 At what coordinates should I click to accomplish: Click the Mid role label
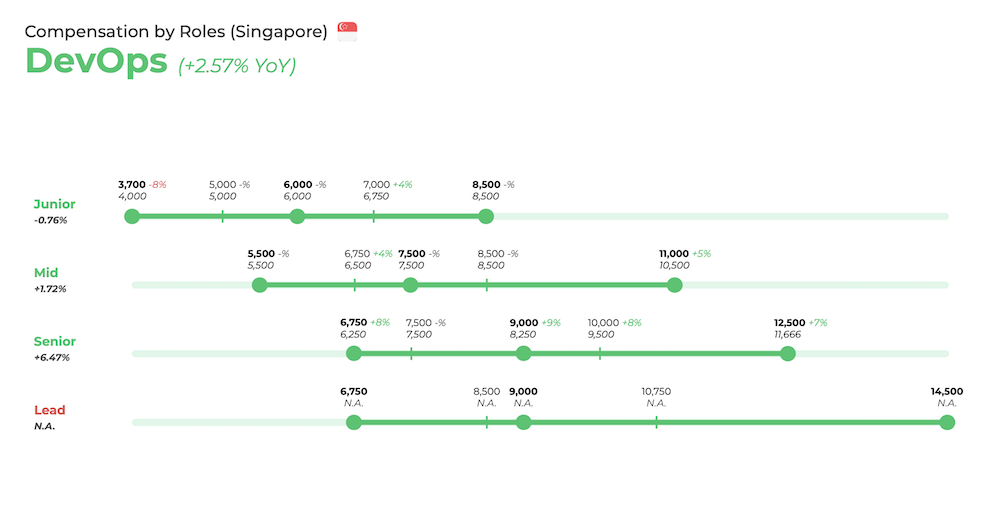pos(46,272)
